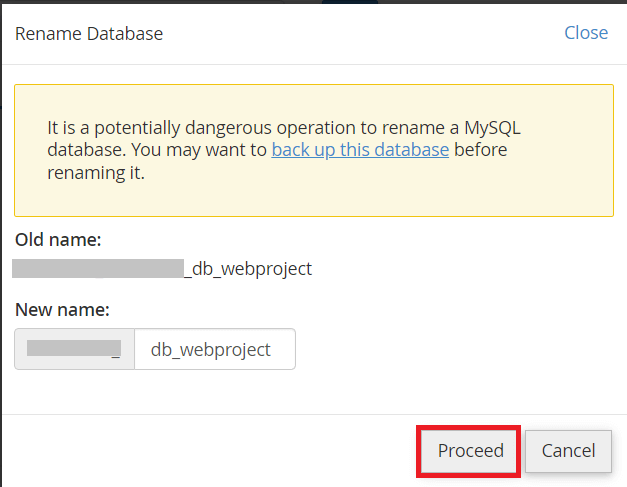Focus the New name input field
This screenshot has width=627, height=487.
[215, 349]
